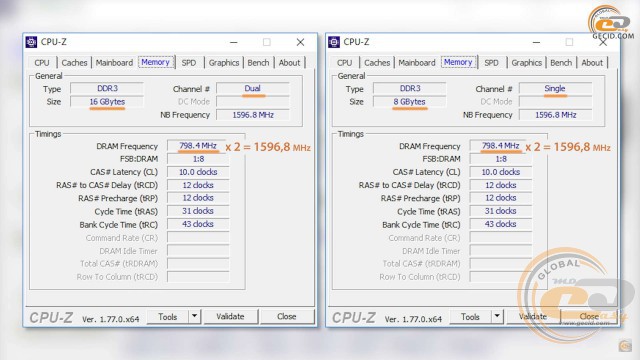Click NB Frequency value in right window
Image resolution: width=640 pixels, height=360 pixels.
(555, 115)
